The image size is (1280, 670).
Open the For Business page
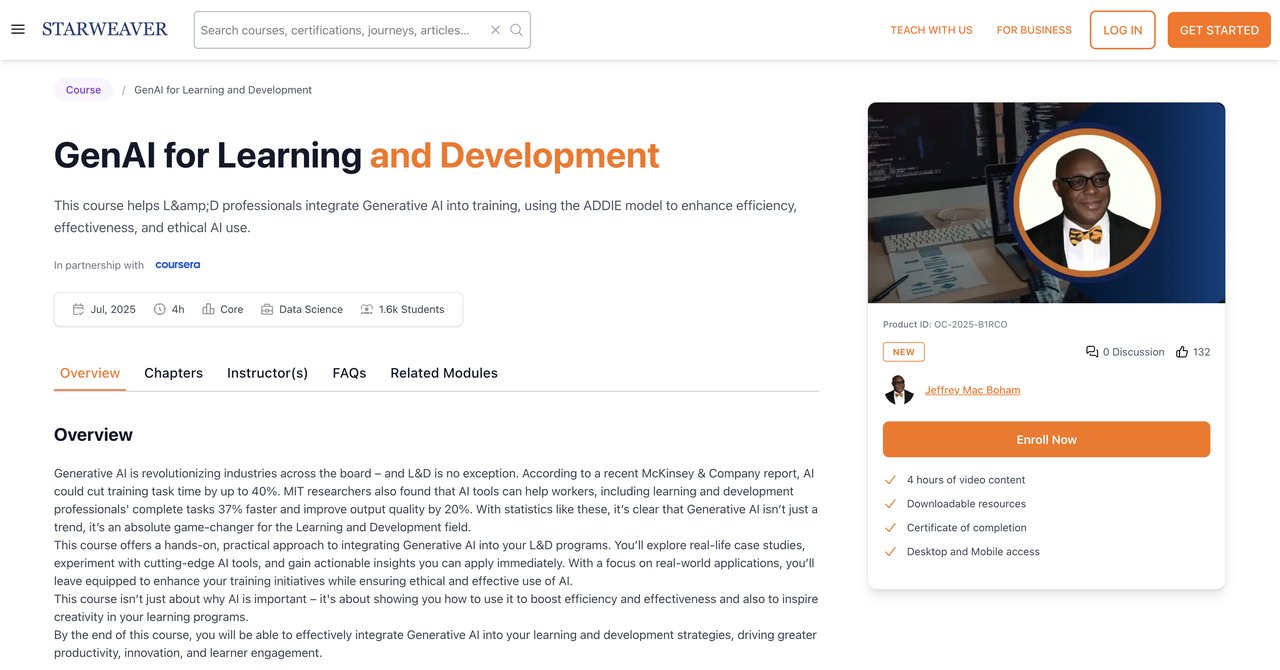(x=1034, y=30)
